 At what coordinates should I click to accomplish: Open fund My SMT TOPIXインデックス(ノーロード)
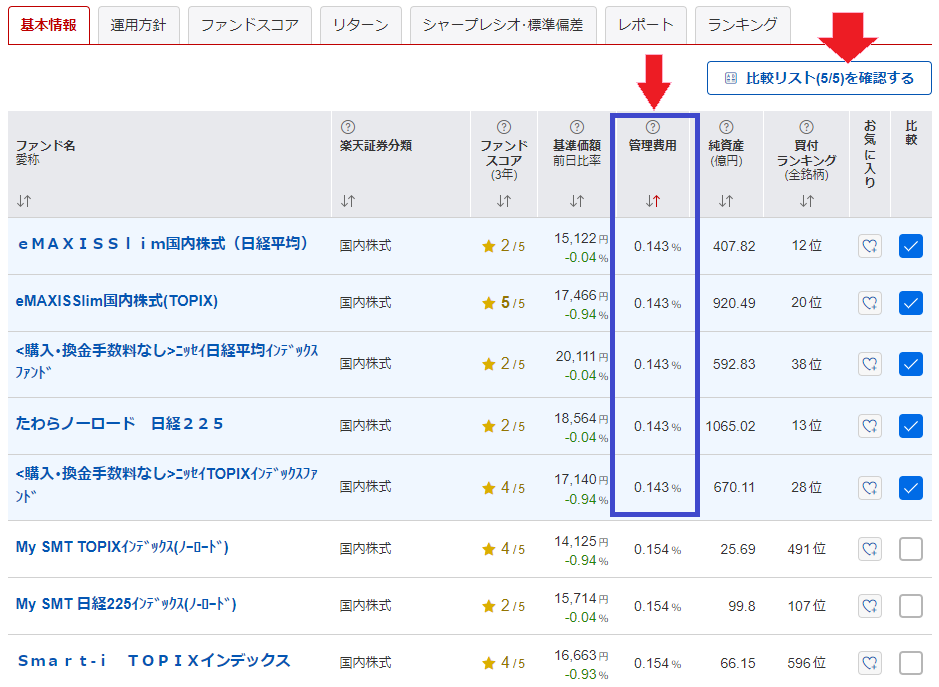[x=122, y=547]
